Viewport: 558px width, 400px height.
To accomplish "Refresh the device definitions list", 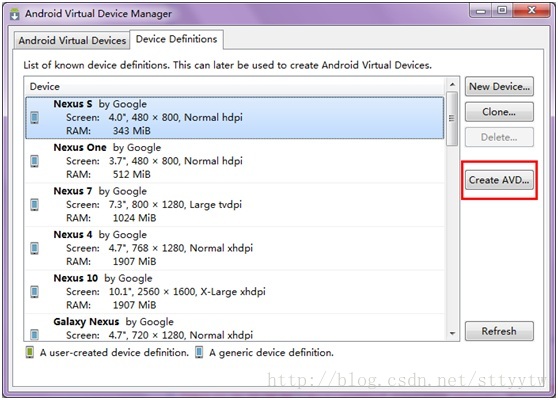I will coord(499,331).
